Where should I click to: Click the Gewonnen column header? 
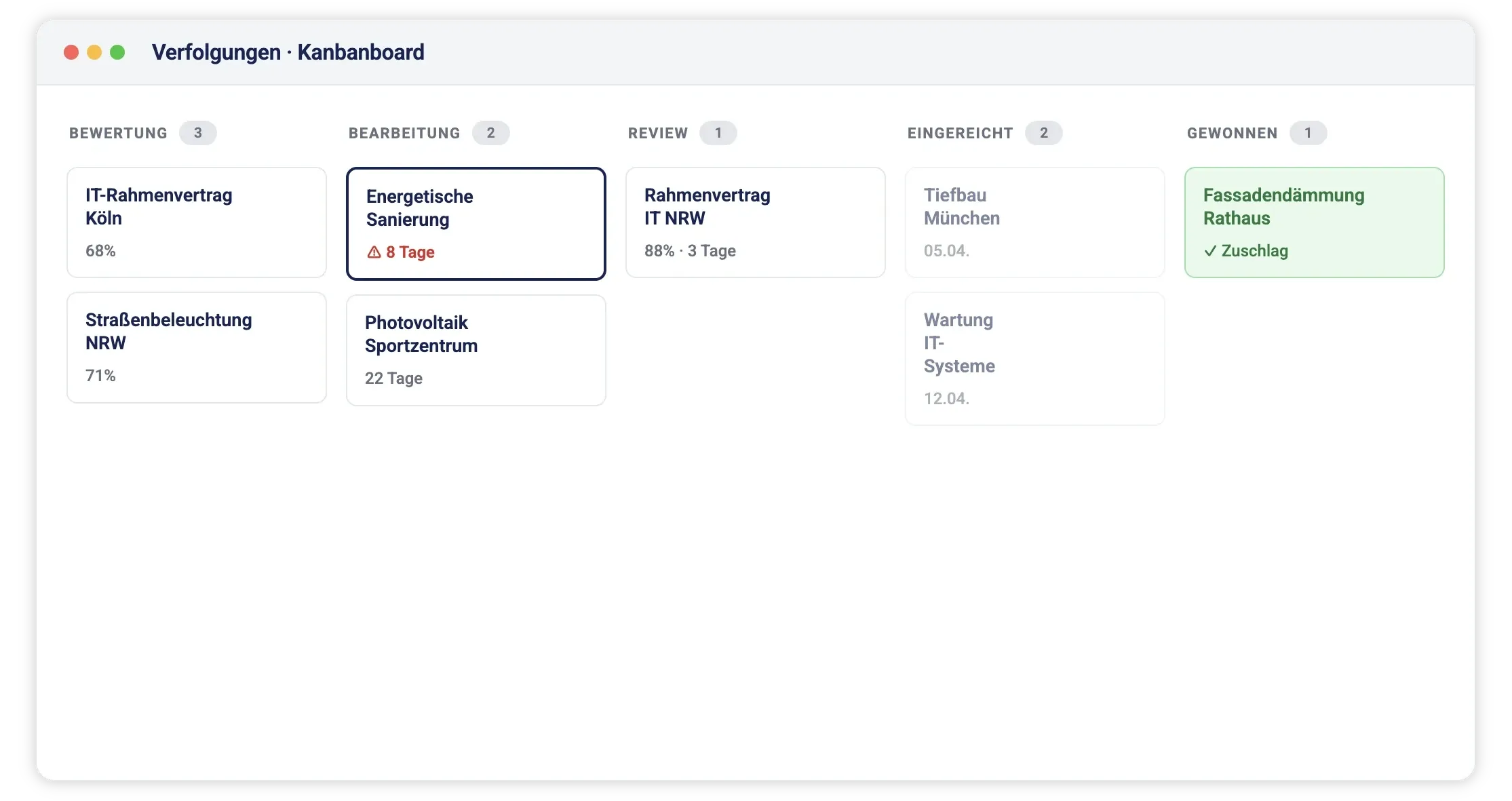[x=1233, y=133]
